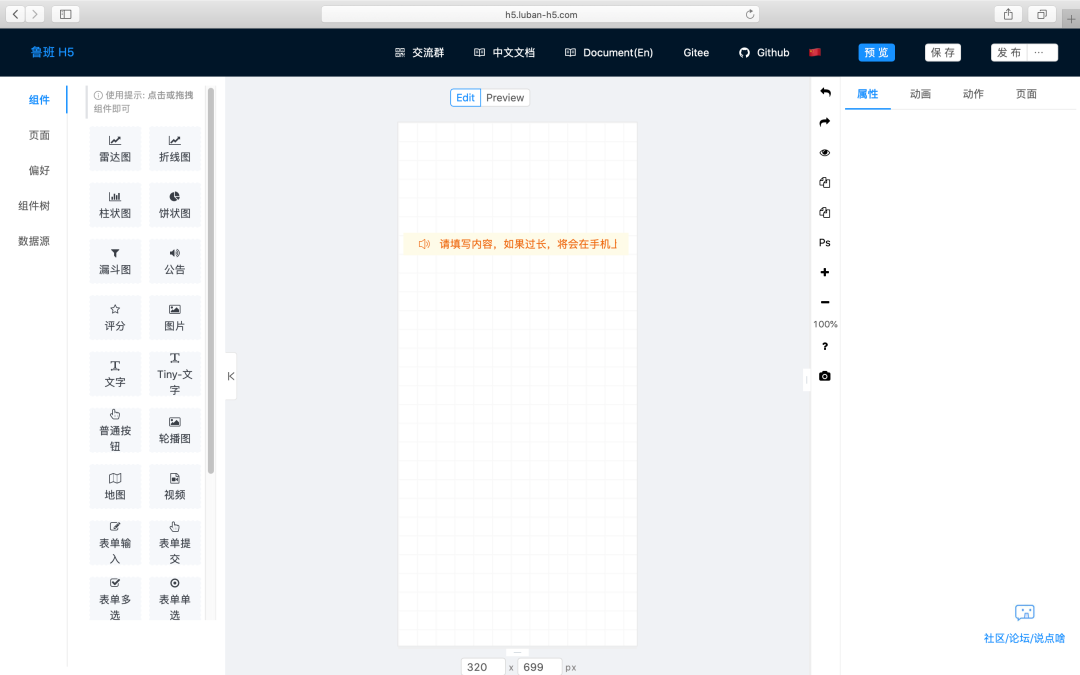The image size is (1080, 675).
Task: Collapse the component panel with the side arrow
Action: point(231,376)
